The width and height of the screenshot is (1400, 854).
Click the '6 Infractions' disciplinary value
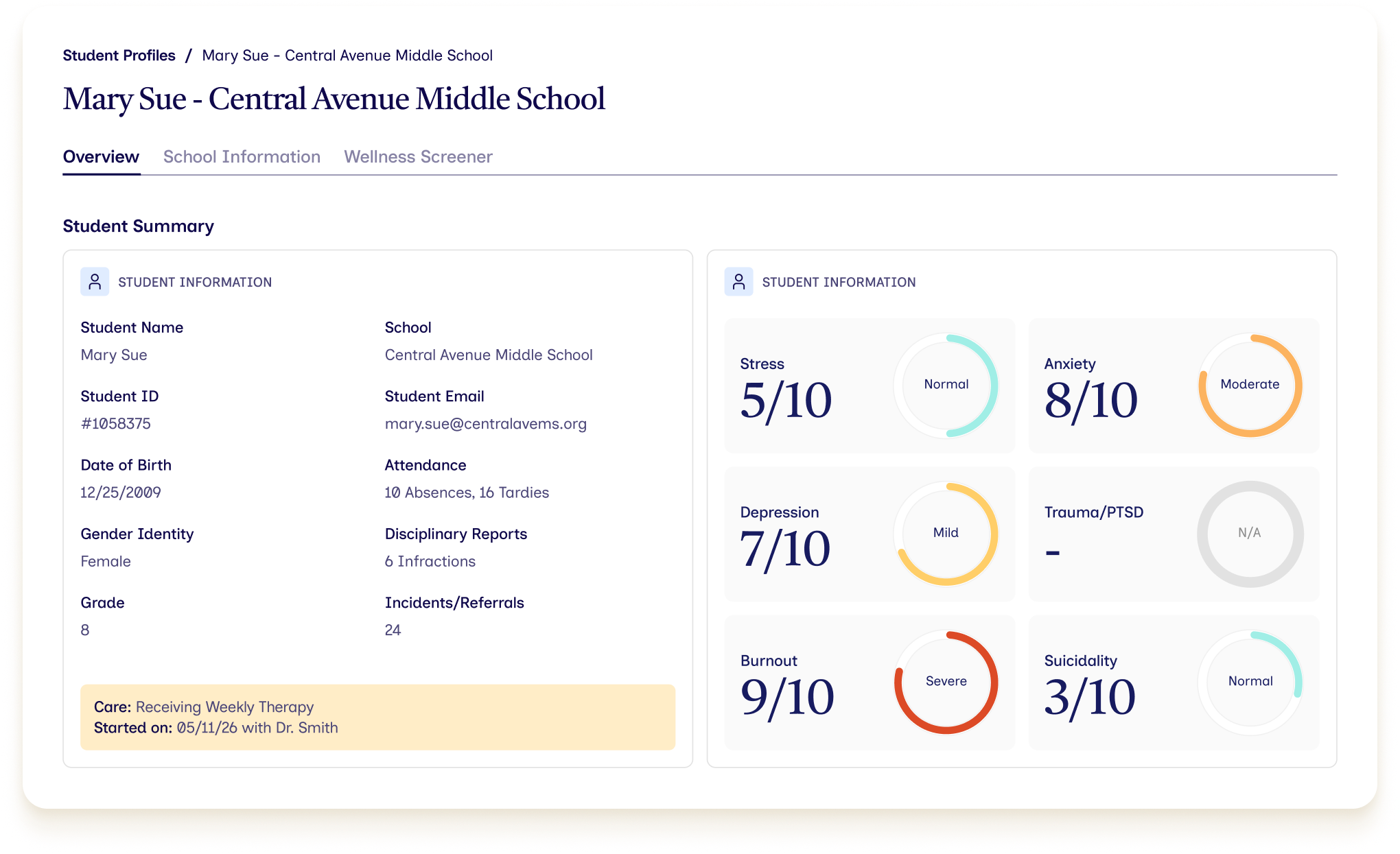[x=430, y=561]
